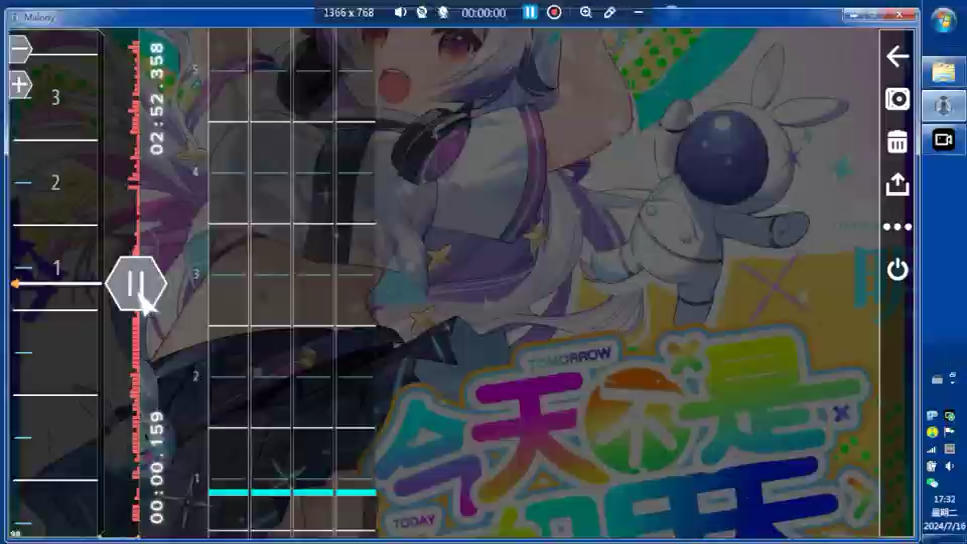
Task: Click the camera icon below the back arrow
Action: pyautogui.click(x=897, y=99)
